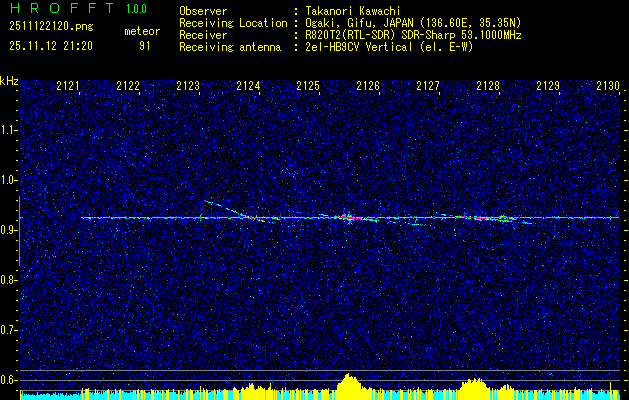Click the 2128 time marker
Screen dimensions: 629x400
488,87
